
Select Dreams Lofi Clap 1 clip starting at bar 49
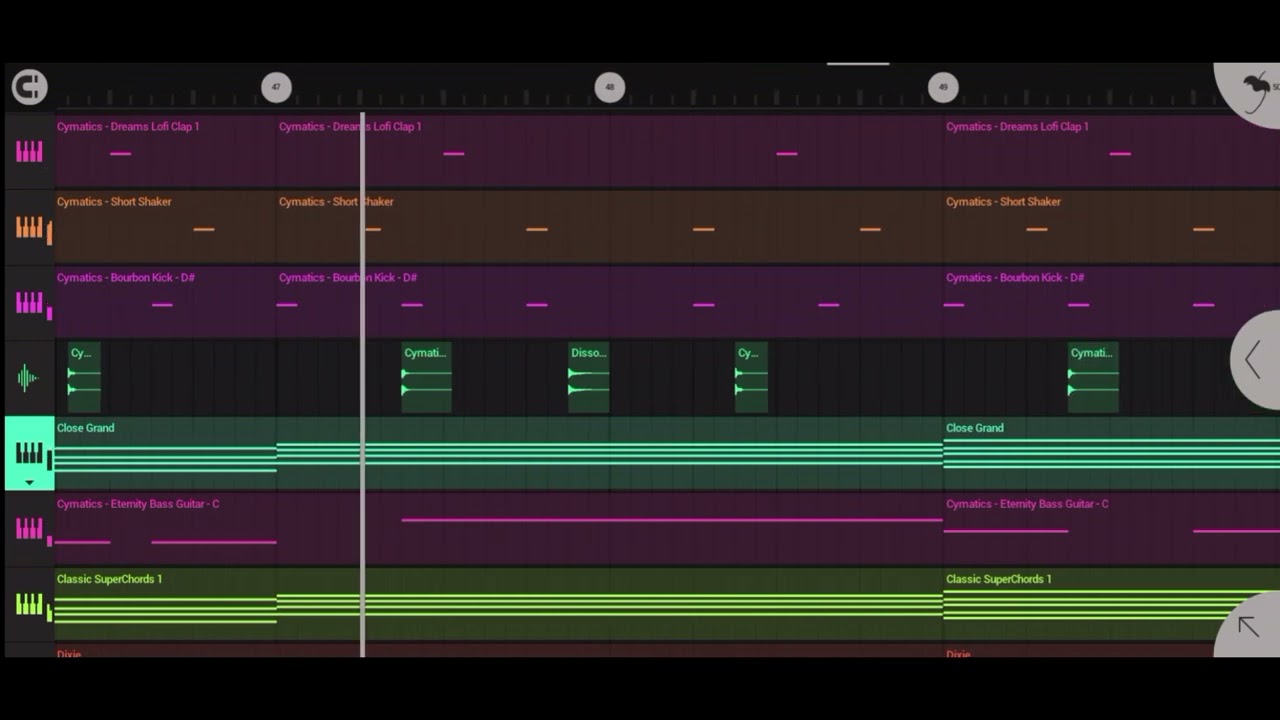[x=1111, y=151]
